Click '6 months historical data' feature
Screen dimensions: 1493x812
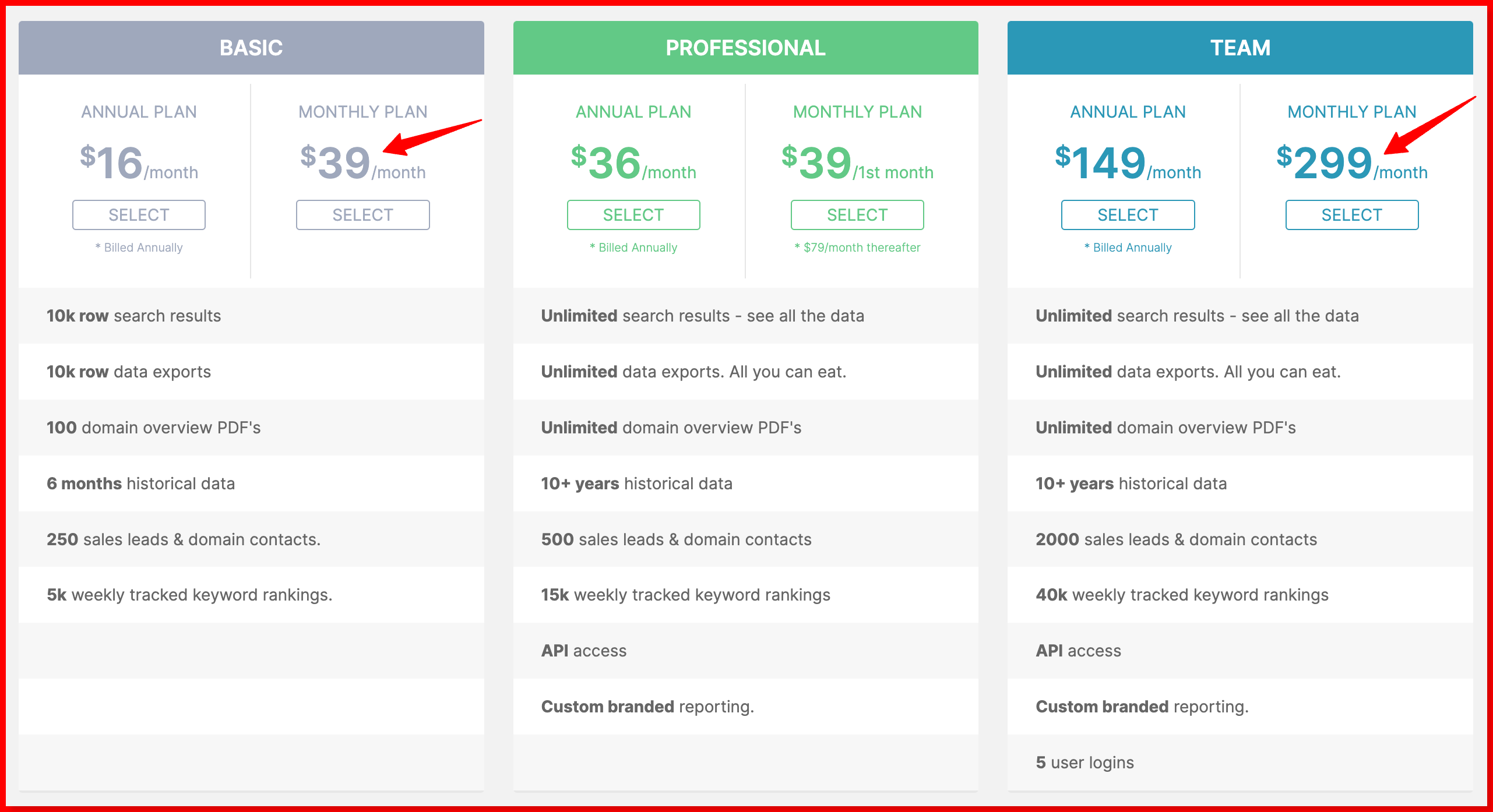click(x=251, y=483)
